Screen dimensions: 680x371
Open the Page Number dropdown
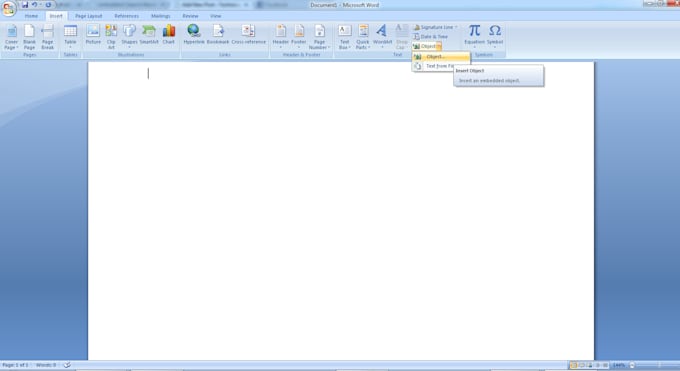pos(319,37)
